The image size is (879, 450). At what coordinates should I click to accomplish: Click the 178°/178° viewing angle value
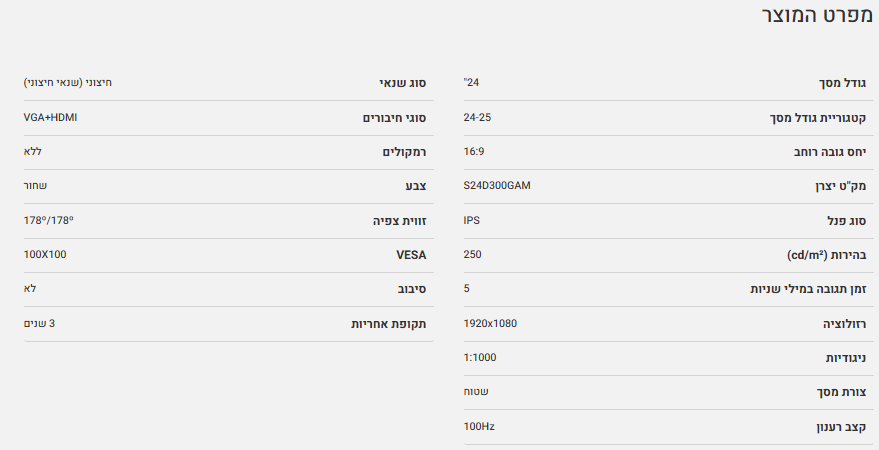pyautogui.click(x=49, y=220)
